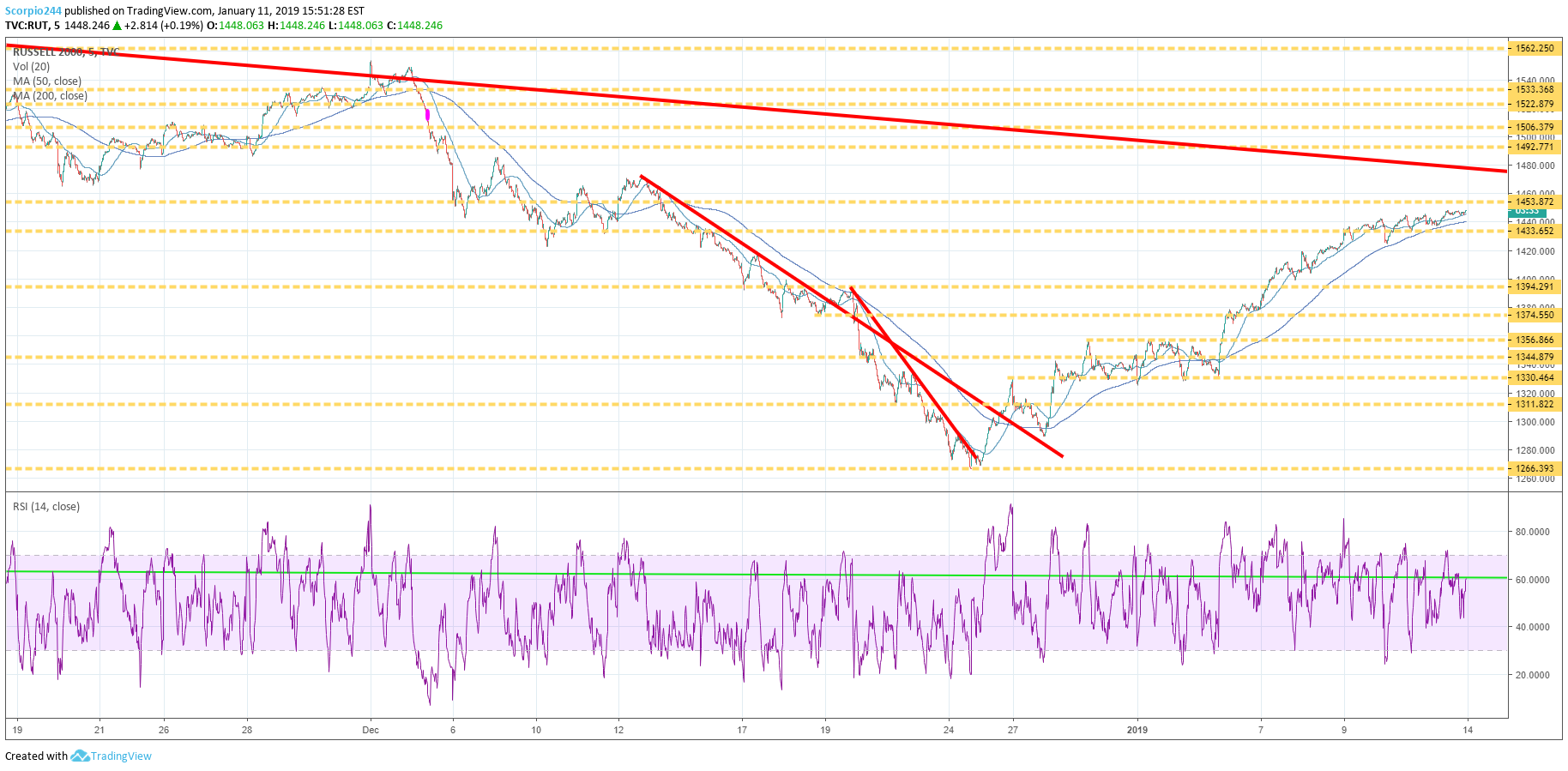Click the 1420.000 price axis tick
1568x771 pixels.
coord(1535,251)
